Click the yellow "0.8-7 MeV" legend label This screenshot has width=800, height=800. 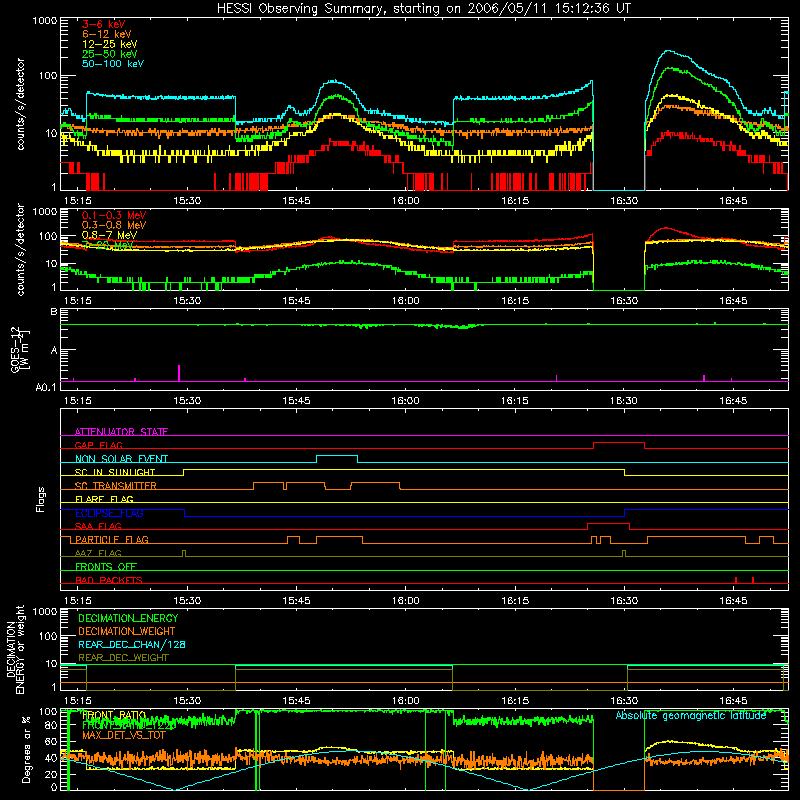pyautogui.click(x=109, y=235)
